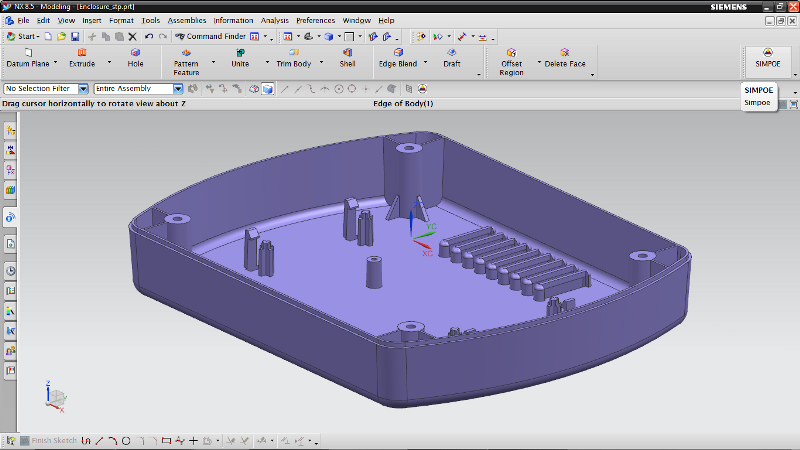800x450 pixels.
Task: Click the Open folder icon
Action: click(x=61, y=36)
